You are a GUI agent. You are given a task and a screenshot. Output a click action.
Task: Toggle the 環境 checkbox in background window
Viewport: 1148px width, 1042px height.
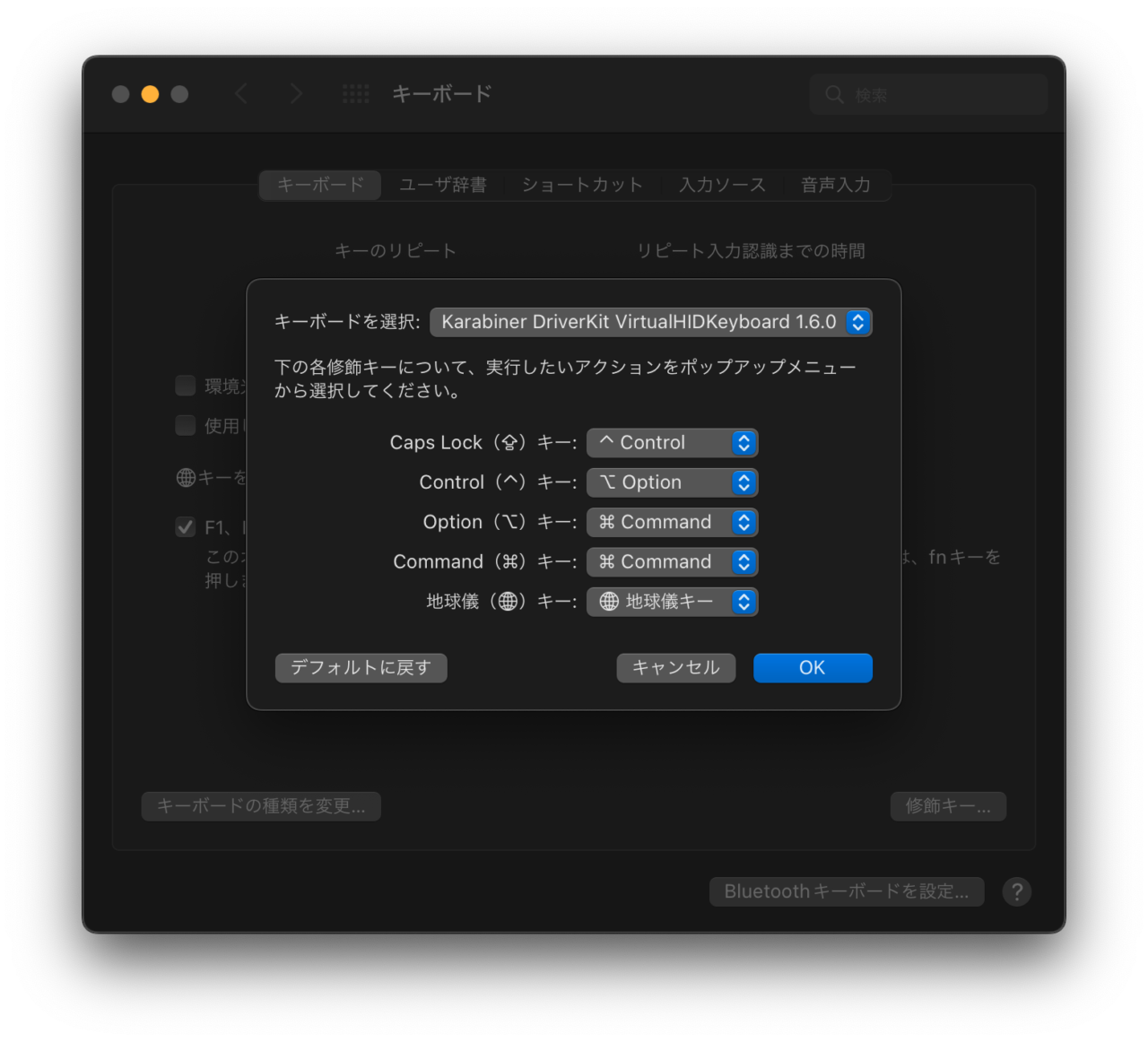[x=186, y=386]
